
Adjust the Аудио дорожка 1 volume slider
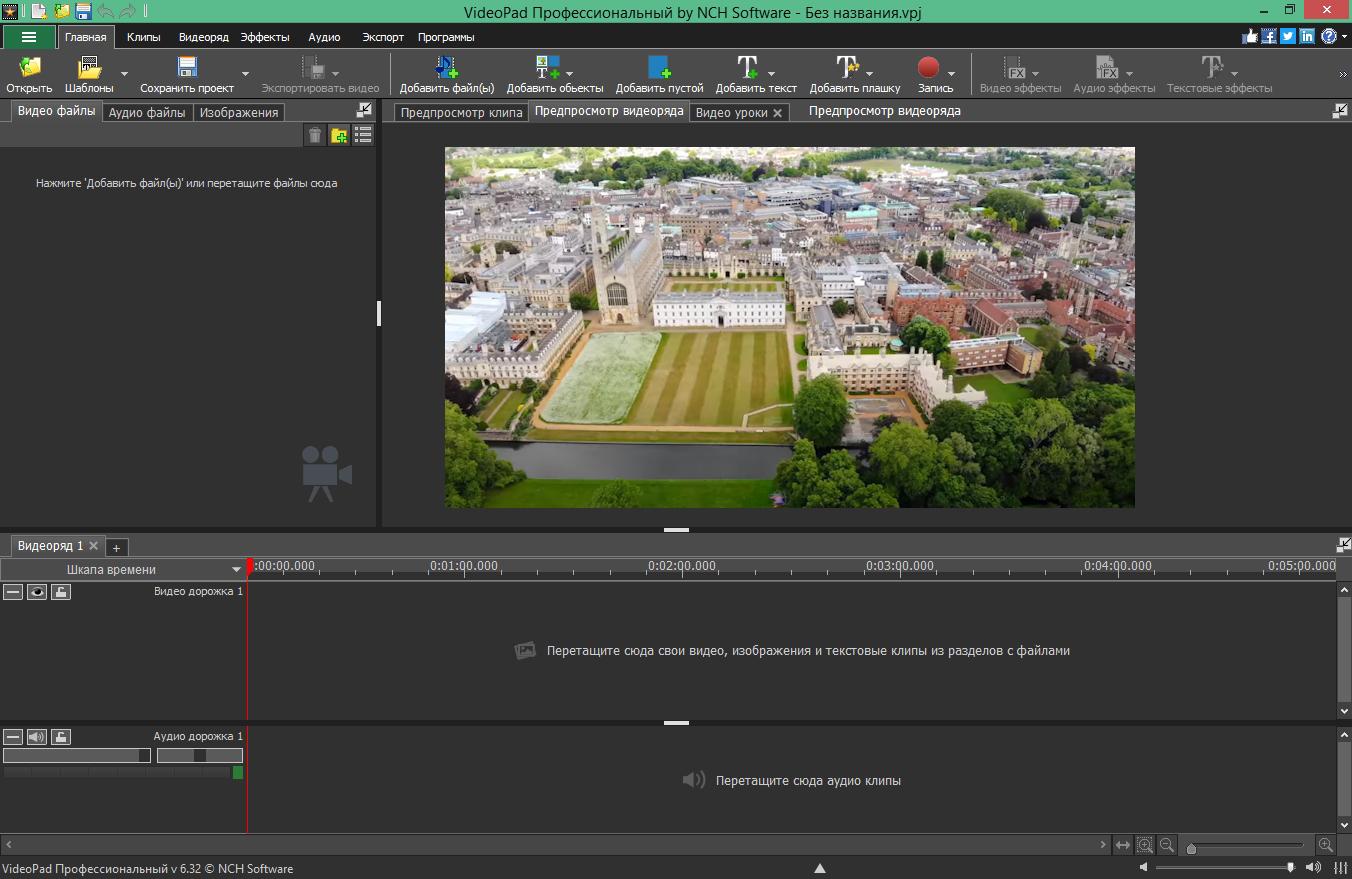(x=77, y=756)
